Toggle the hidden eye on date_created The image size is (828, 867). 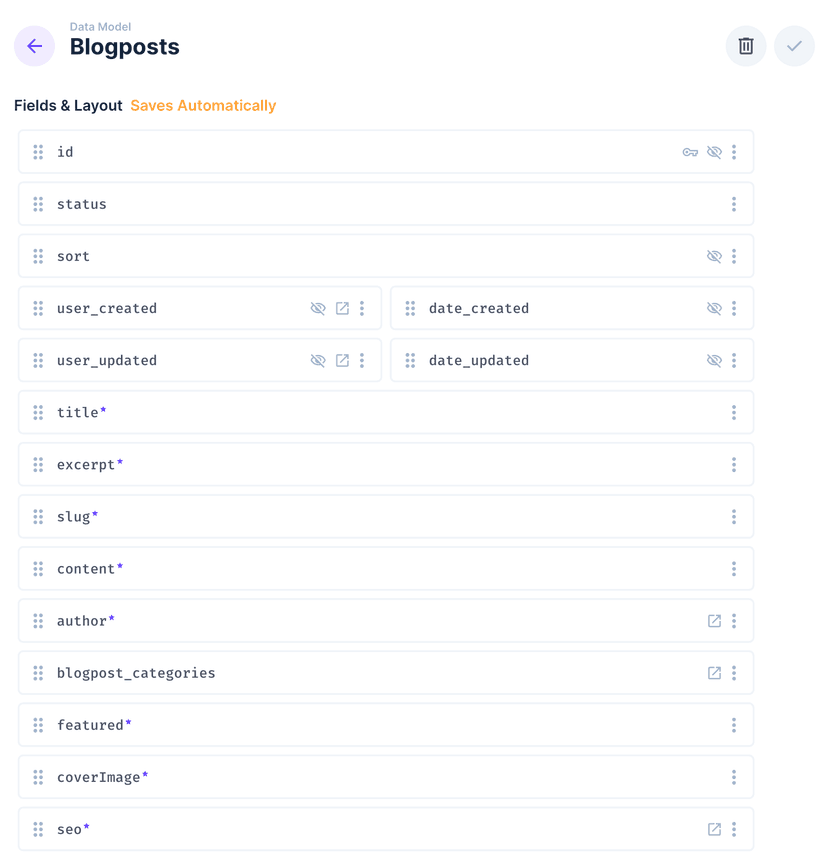[x=714, y=308]
